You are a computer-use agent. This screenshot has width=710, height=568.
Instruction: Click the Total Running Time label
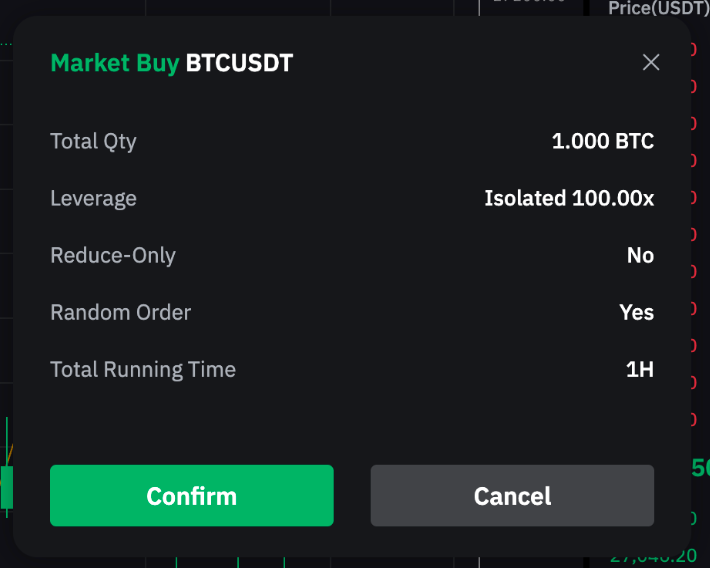[143, 369]
